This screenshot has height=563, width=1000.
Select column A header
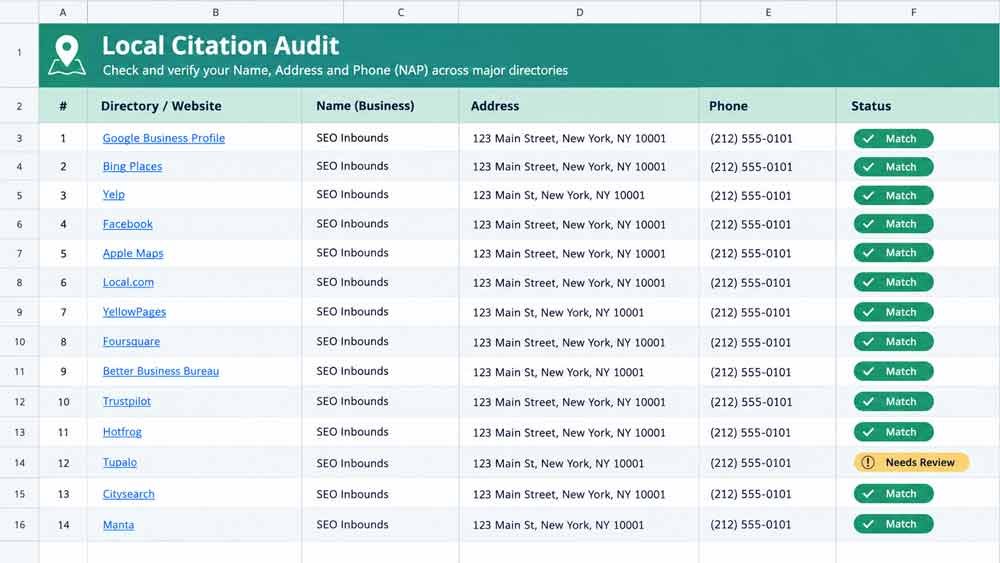[x=62, y=12]
